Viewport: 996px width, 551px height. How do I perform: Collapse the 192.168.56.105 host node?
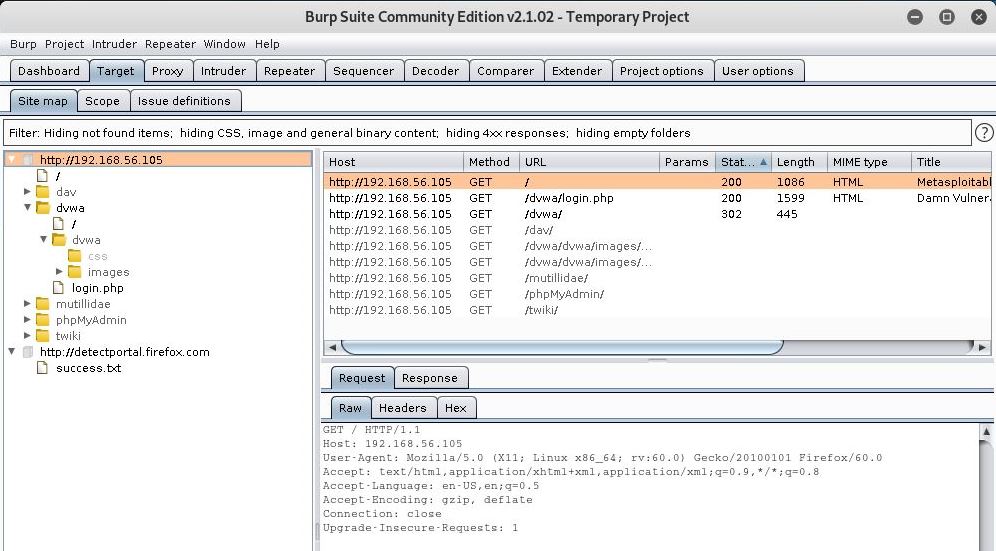click(11, 159)
